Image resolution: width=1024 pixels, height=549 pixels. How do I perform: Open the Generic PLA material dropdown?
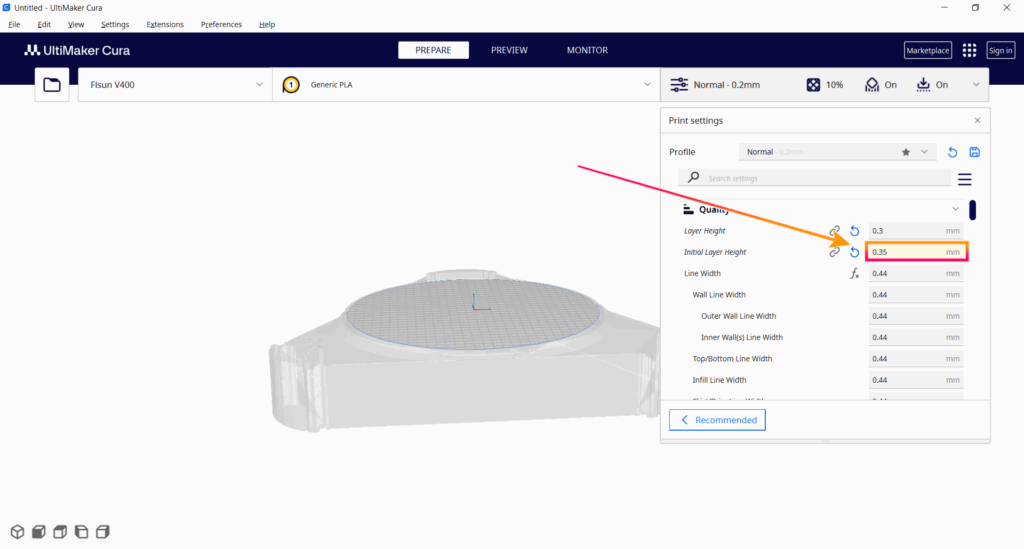coord(466,85)
